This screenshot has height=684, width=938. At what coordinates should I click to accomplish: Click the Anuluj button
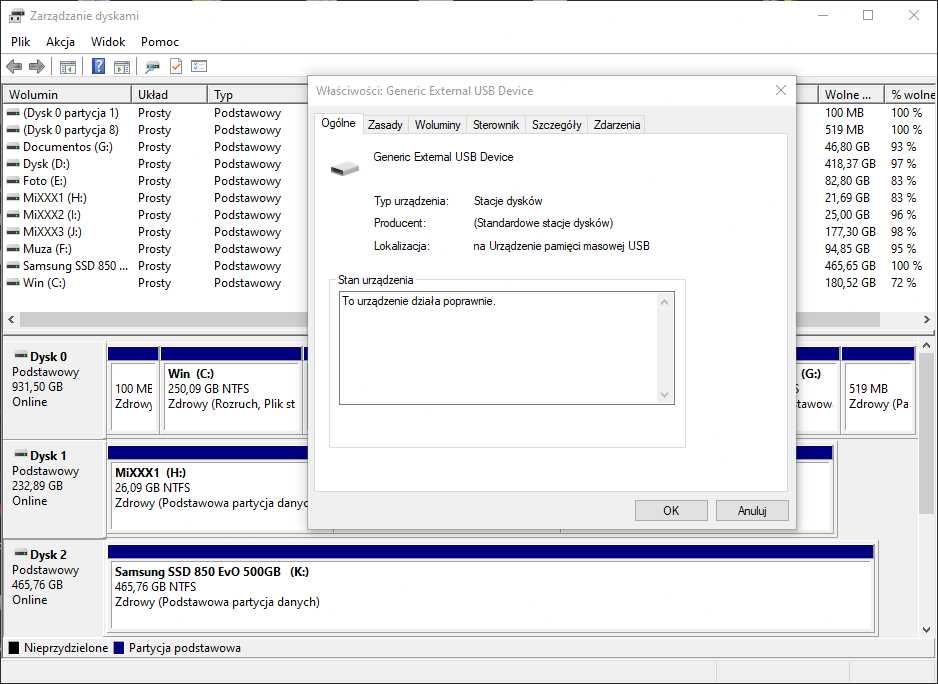point(752,510)
